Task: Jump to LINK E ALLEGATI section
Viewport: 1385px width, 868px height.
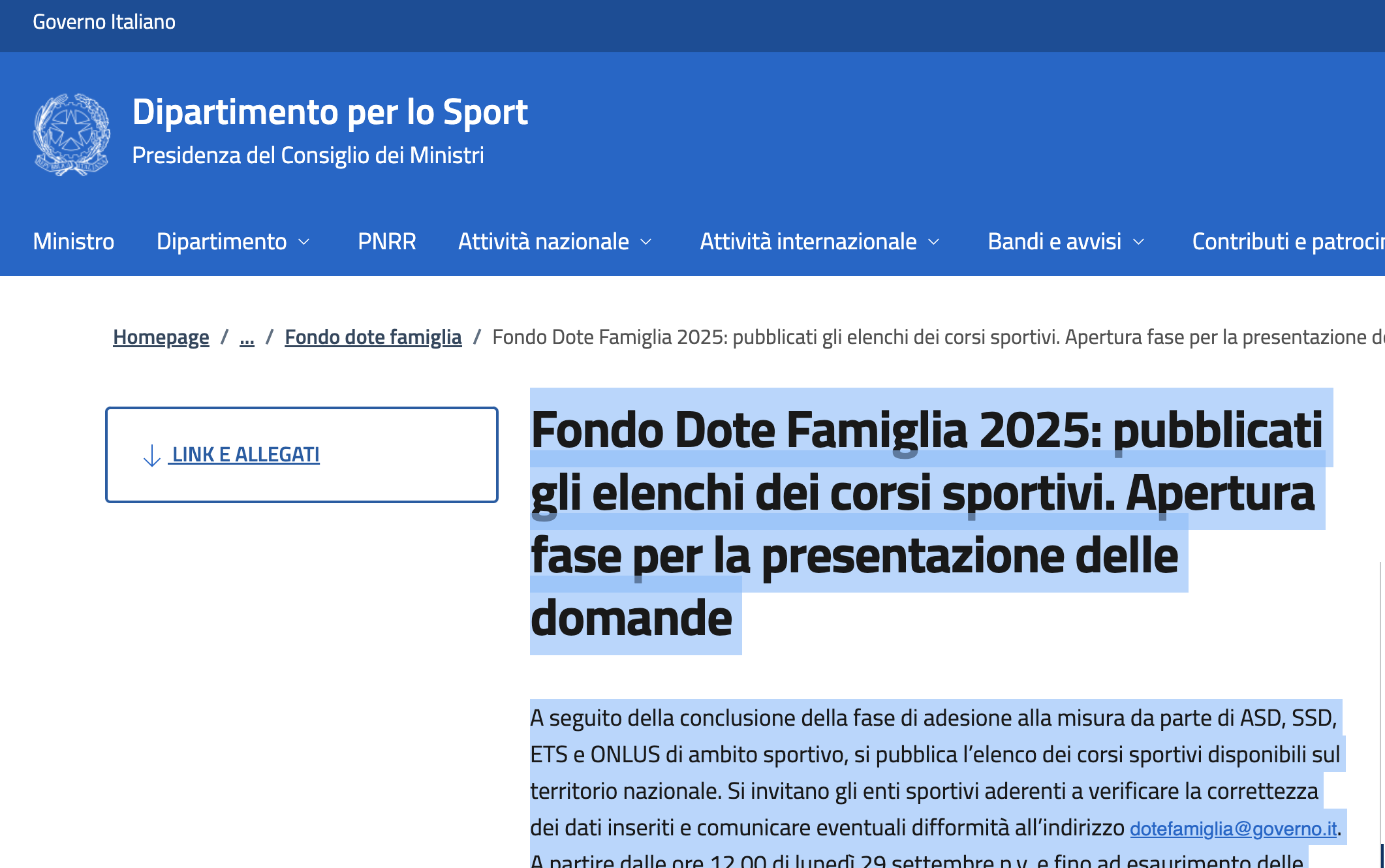Action: [x=245, y=454]
